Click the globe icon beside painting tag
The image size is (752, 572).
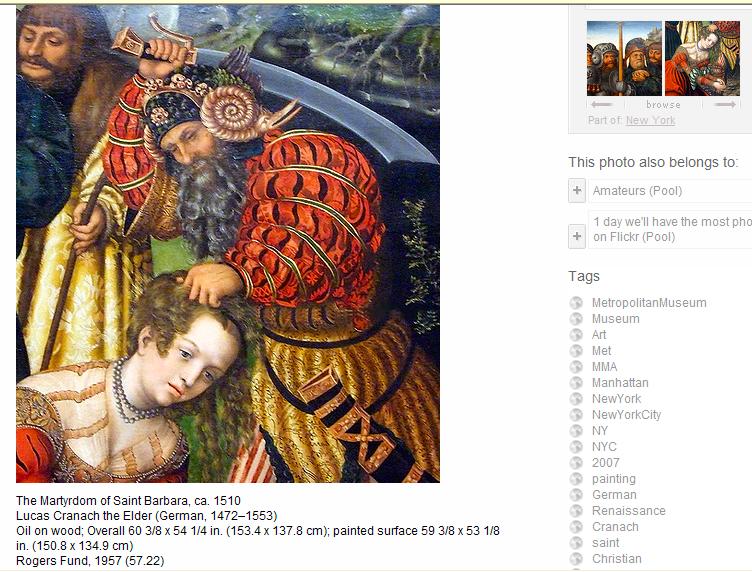click(x=576, y=479)
